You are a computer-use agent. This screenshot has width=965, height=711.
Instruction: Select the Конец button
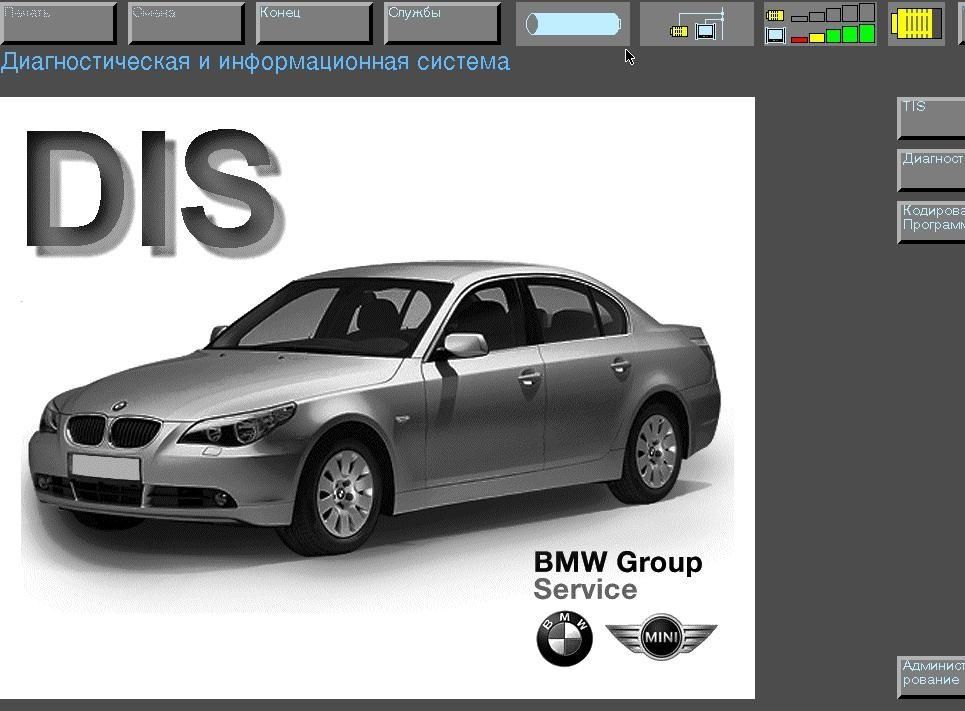pos(314,23)
